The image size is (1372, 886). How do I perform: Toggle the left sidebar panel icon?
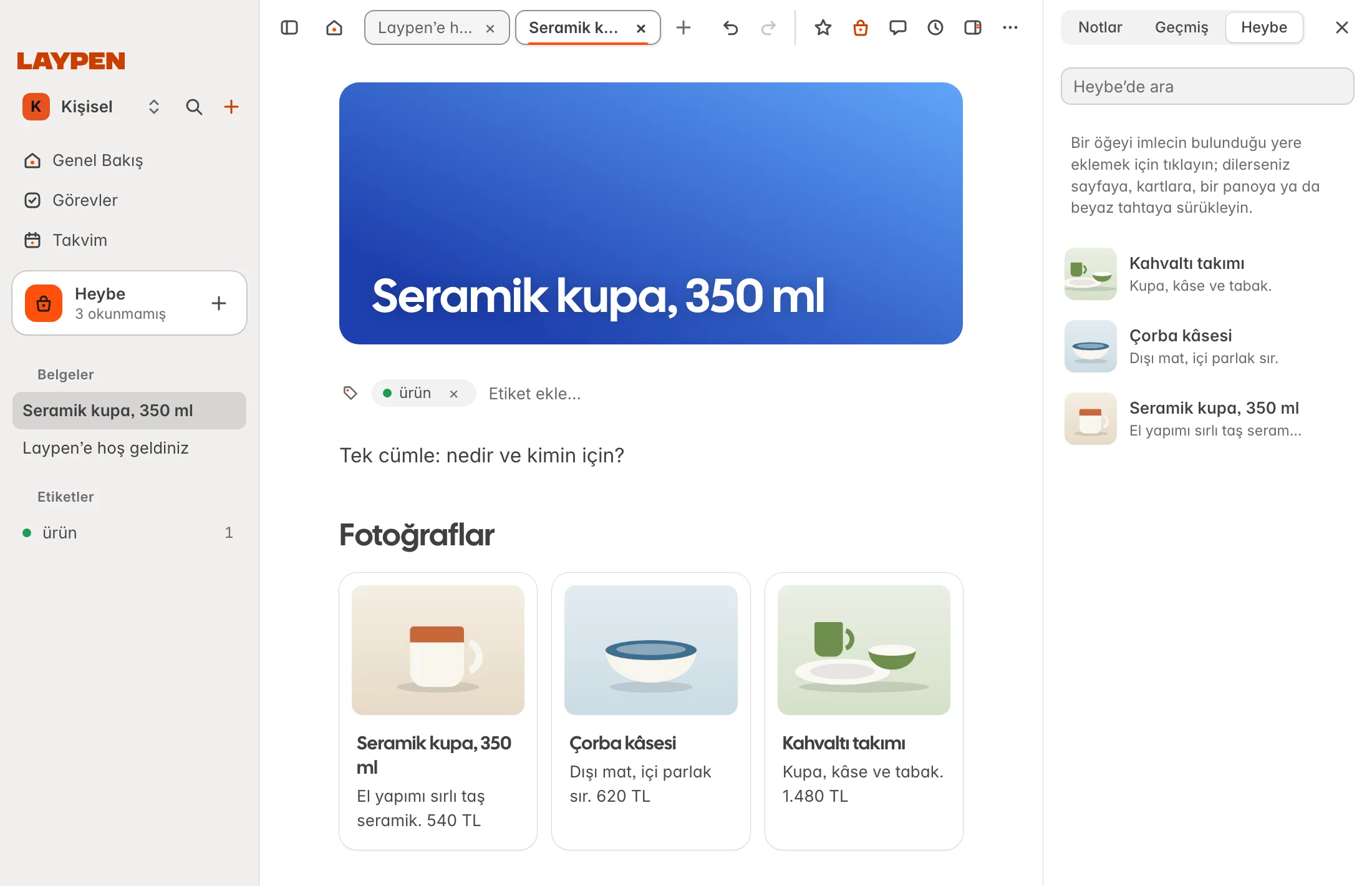click(x=289, y=27)
